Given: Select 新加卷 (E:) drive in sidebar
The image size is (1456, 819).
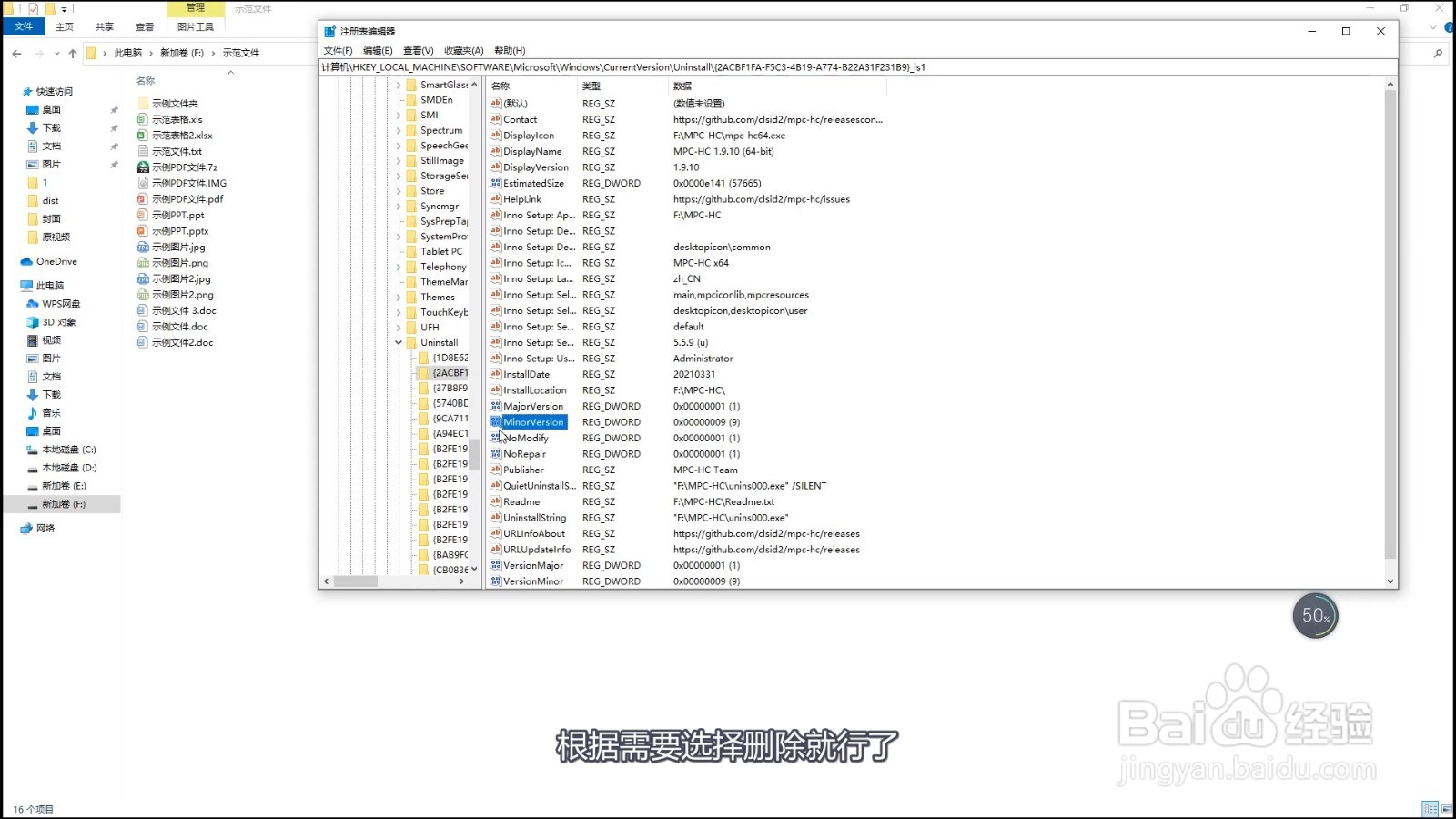Looking at the screenshot, I should (x=56, y=486).
